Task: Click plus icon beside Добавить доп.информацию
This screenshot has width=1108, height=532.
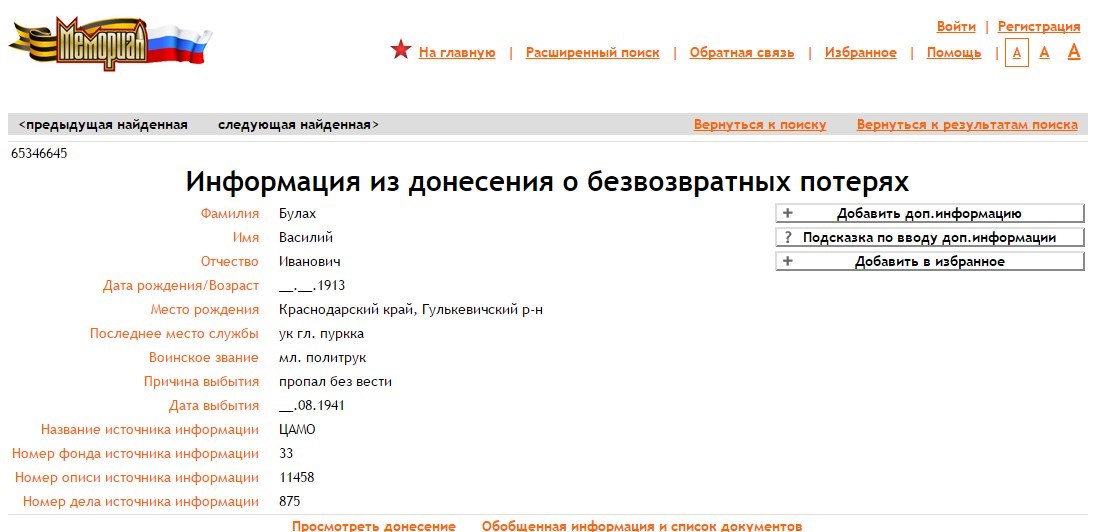Action: pyautogui.click(x=788, y=213)
